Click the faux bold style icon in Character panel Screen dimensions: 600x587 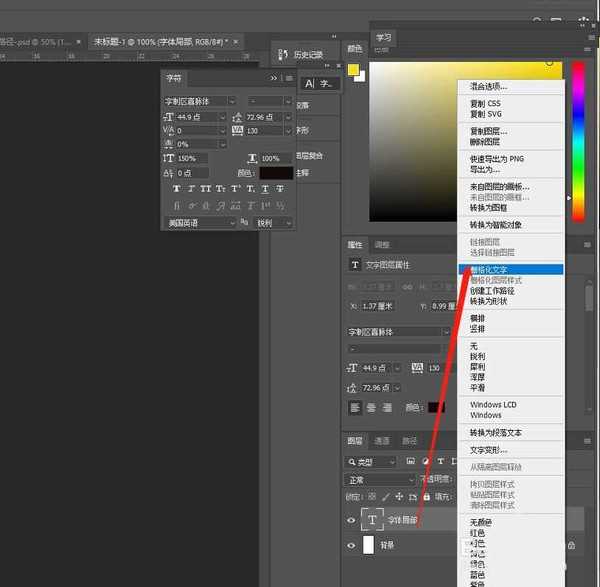[177, 188]
